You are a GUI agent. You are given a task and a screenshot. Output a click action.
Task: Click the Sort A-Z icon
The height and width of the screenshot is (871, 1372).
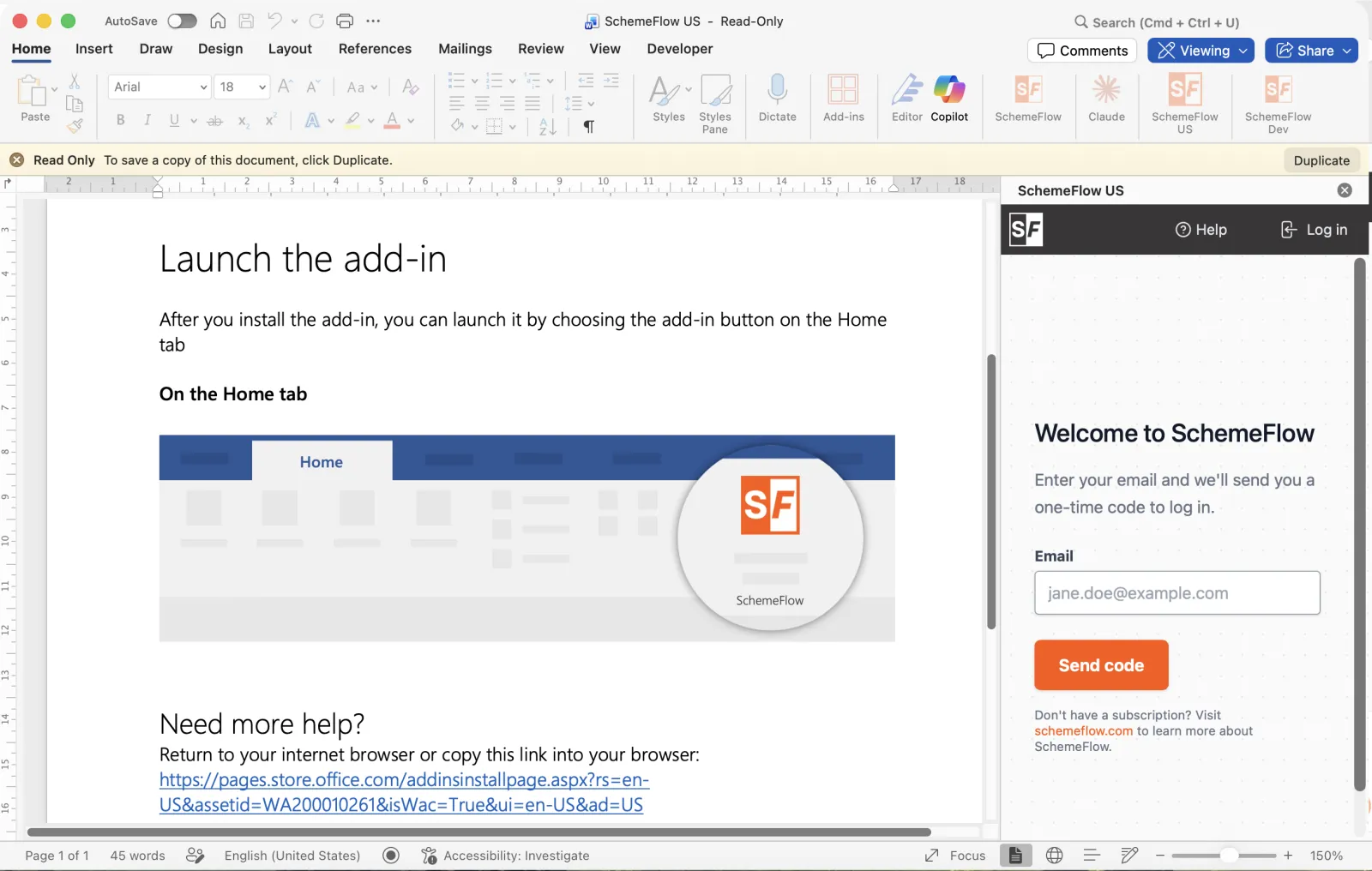click(x=548, y=127)
